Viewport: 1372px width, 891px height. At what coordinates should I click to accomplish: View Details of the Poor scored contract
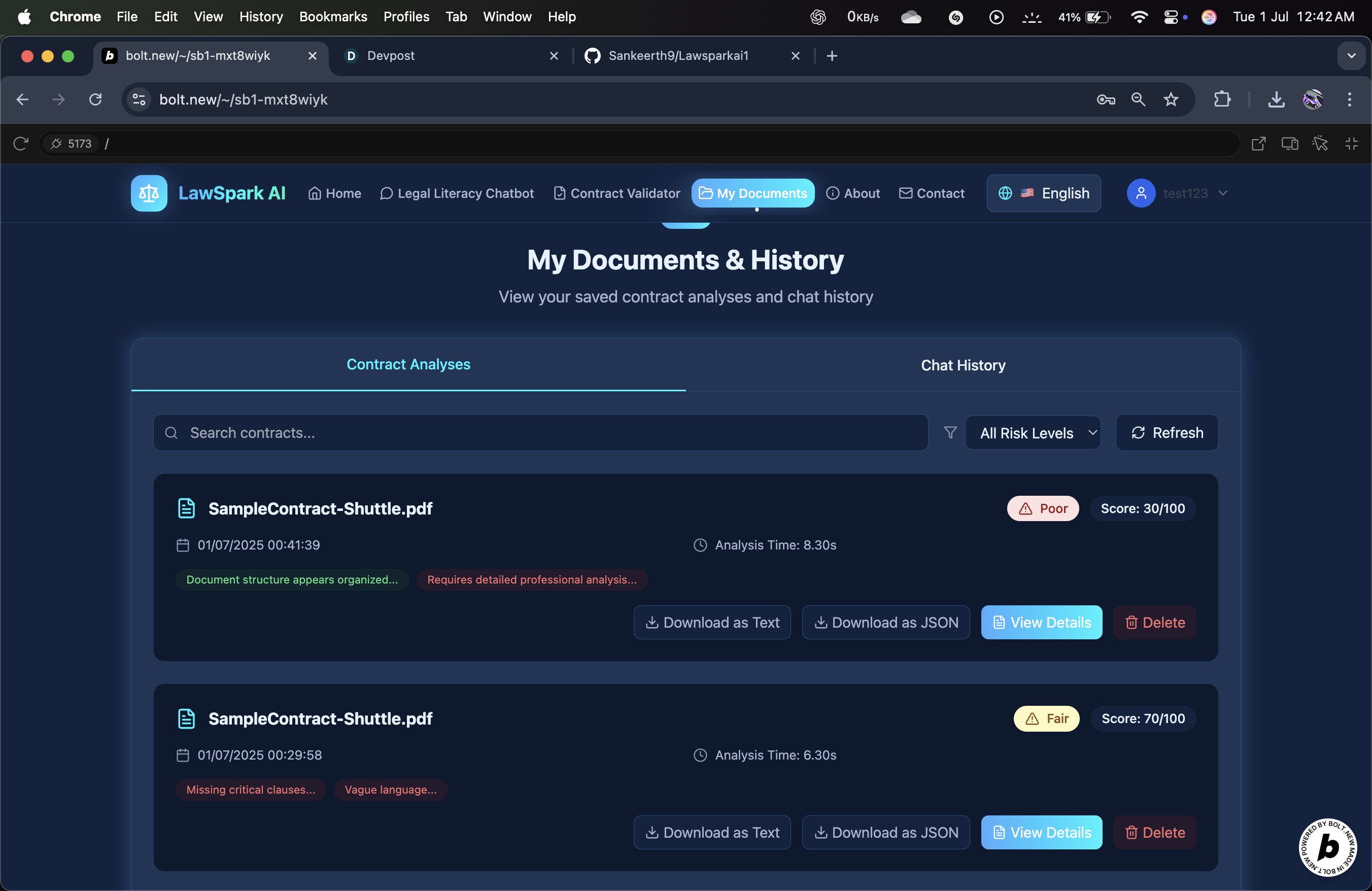tap(1041, 623)
